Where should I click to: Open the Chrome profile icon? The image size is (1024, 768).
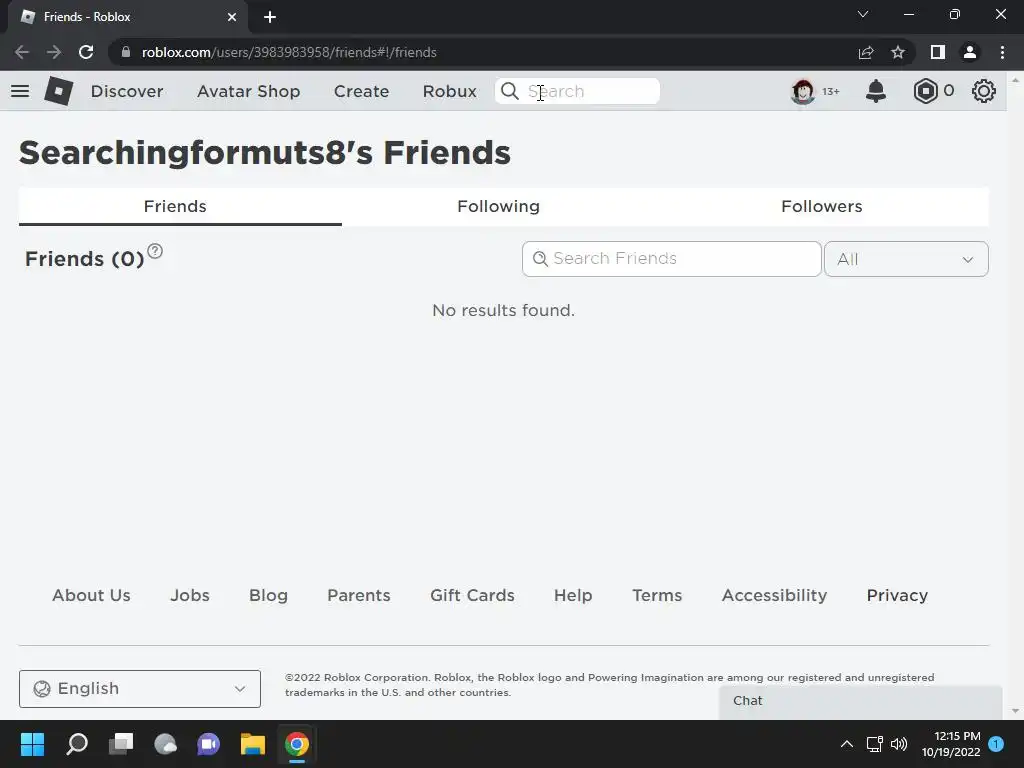point(970,52)
